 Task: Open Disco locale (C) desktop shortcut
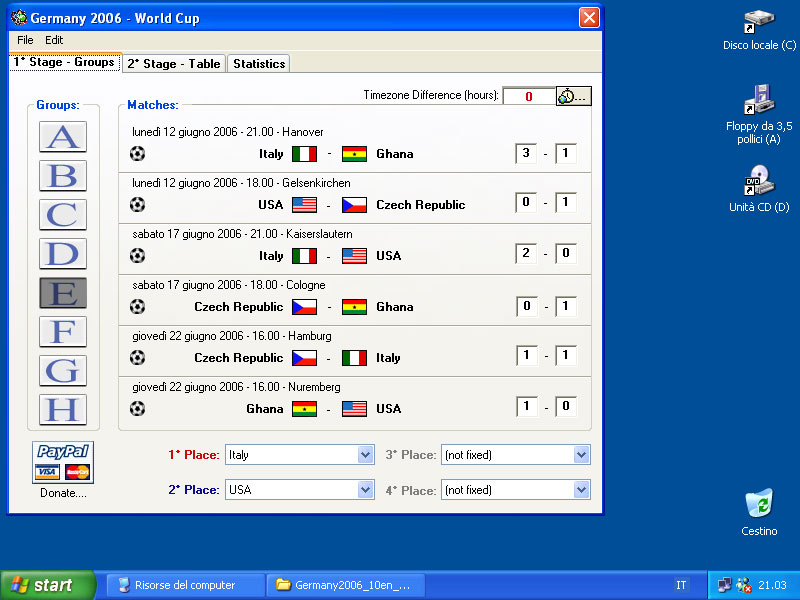(x=759, y=31)
